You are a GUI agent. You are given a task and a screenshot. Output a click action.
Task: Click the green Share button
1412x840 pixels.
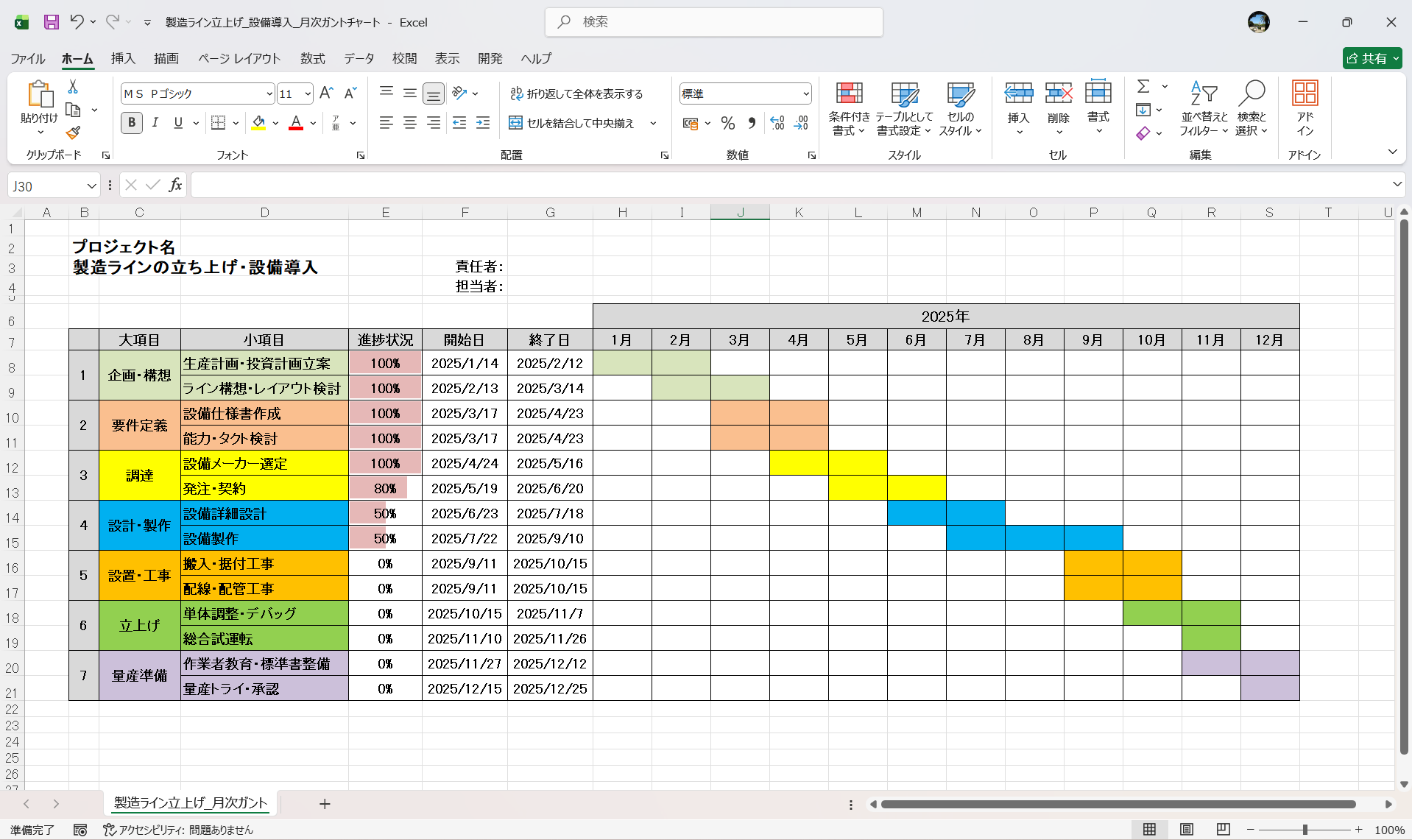pyautogui.click(x=1371, y=58)
